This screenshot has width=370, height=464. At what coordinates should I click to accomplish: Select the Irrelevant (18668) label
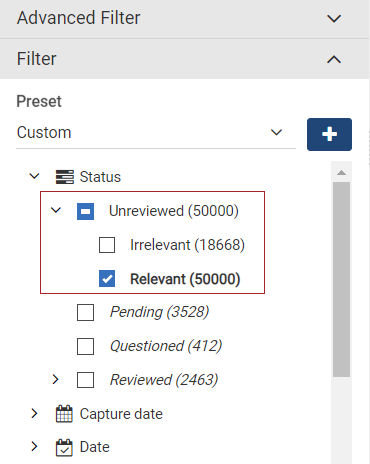coord(187,245)
